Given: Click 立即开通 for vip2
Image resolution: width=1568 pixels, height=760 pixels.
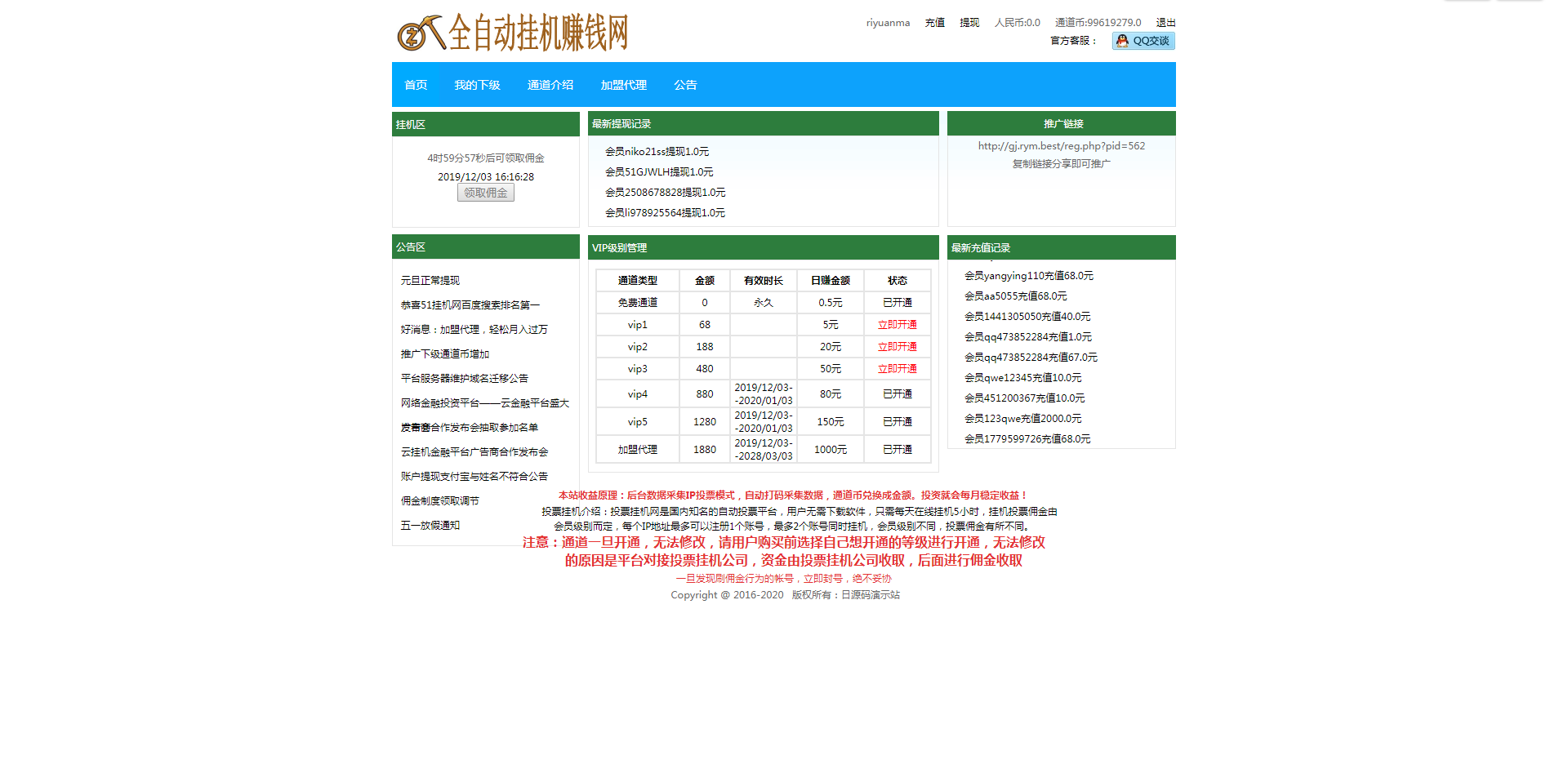Looking at the screenshot, I should tap(897, 346).
